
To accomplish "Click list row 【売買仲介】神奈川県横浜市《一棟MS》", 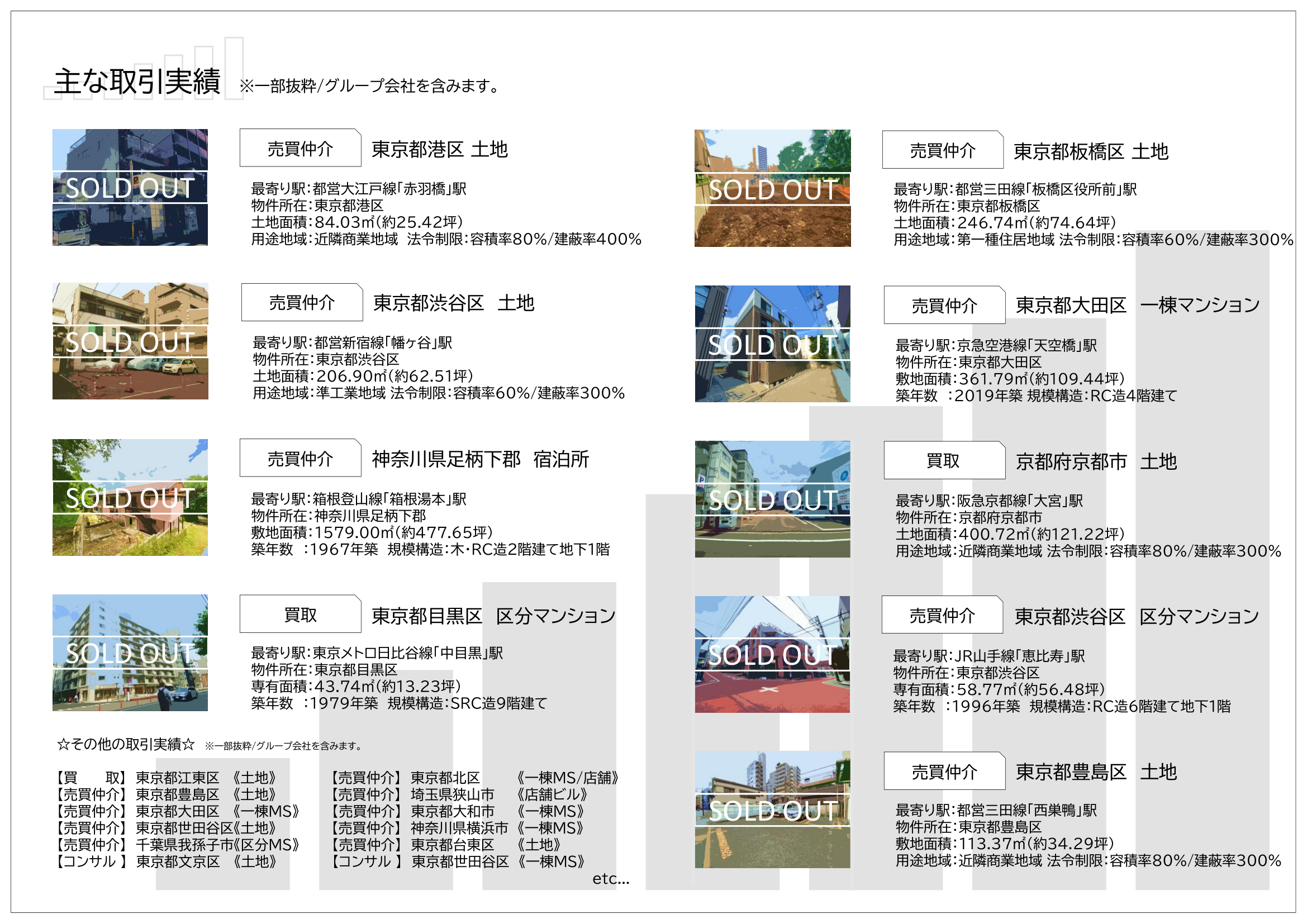I will pyautogui.click(x=458, y=827).
